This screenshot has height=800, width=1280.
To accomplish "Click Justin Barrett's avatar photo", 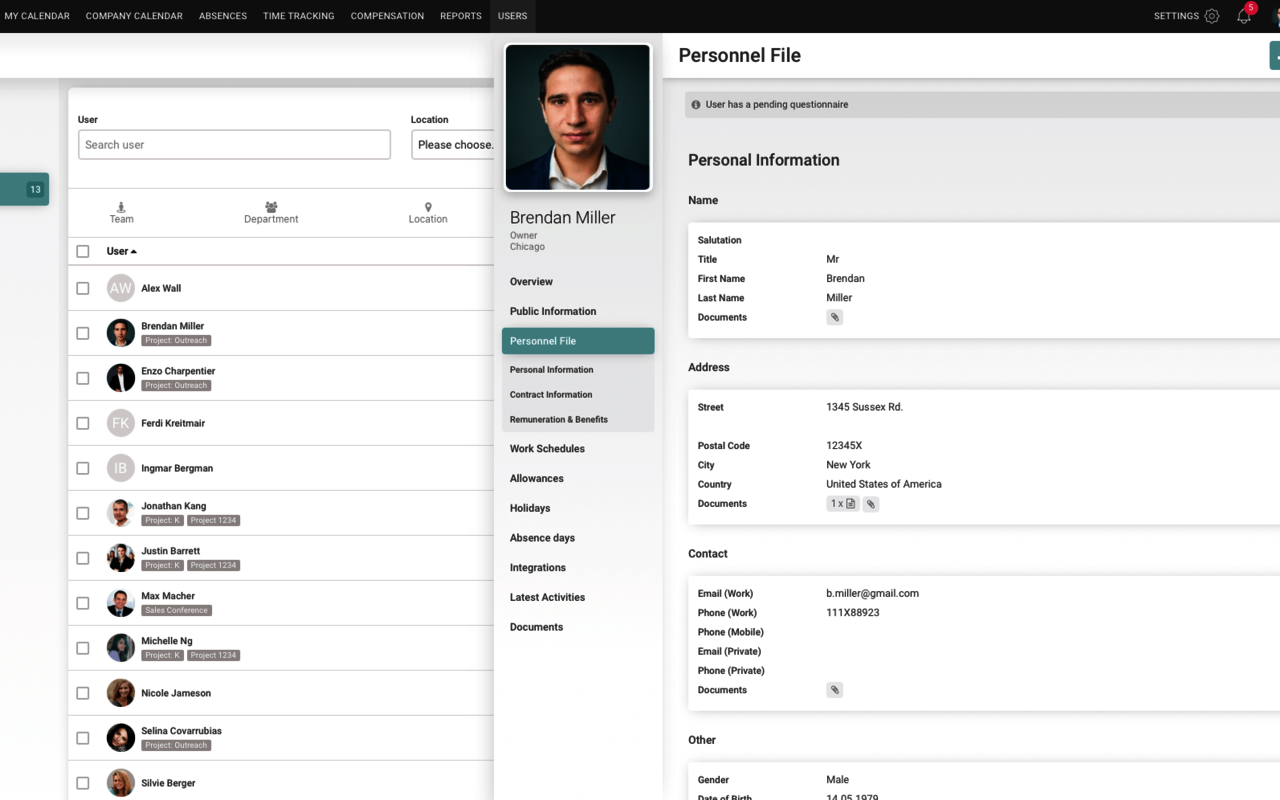I will pos(121,558).
